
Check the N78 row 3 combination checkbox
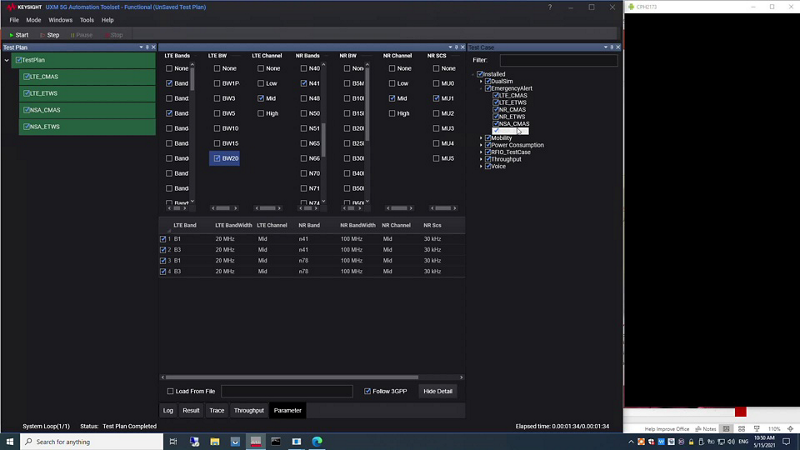pyautogui.click(x=163, y=261)
